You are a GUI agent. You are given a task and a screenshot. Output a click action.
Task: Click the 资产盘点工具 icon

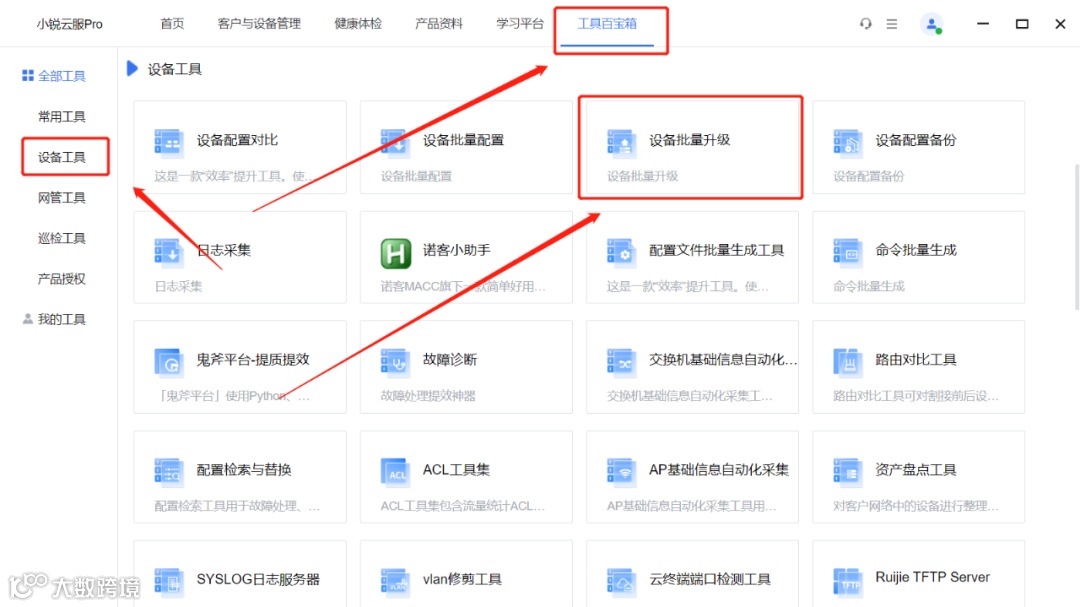coord(847,472)
